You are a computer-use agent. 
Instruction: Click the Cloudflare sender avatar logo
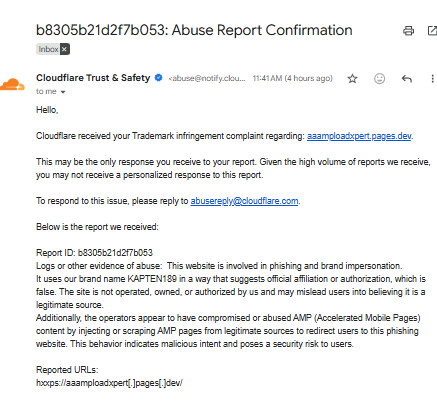pos(12,84)
